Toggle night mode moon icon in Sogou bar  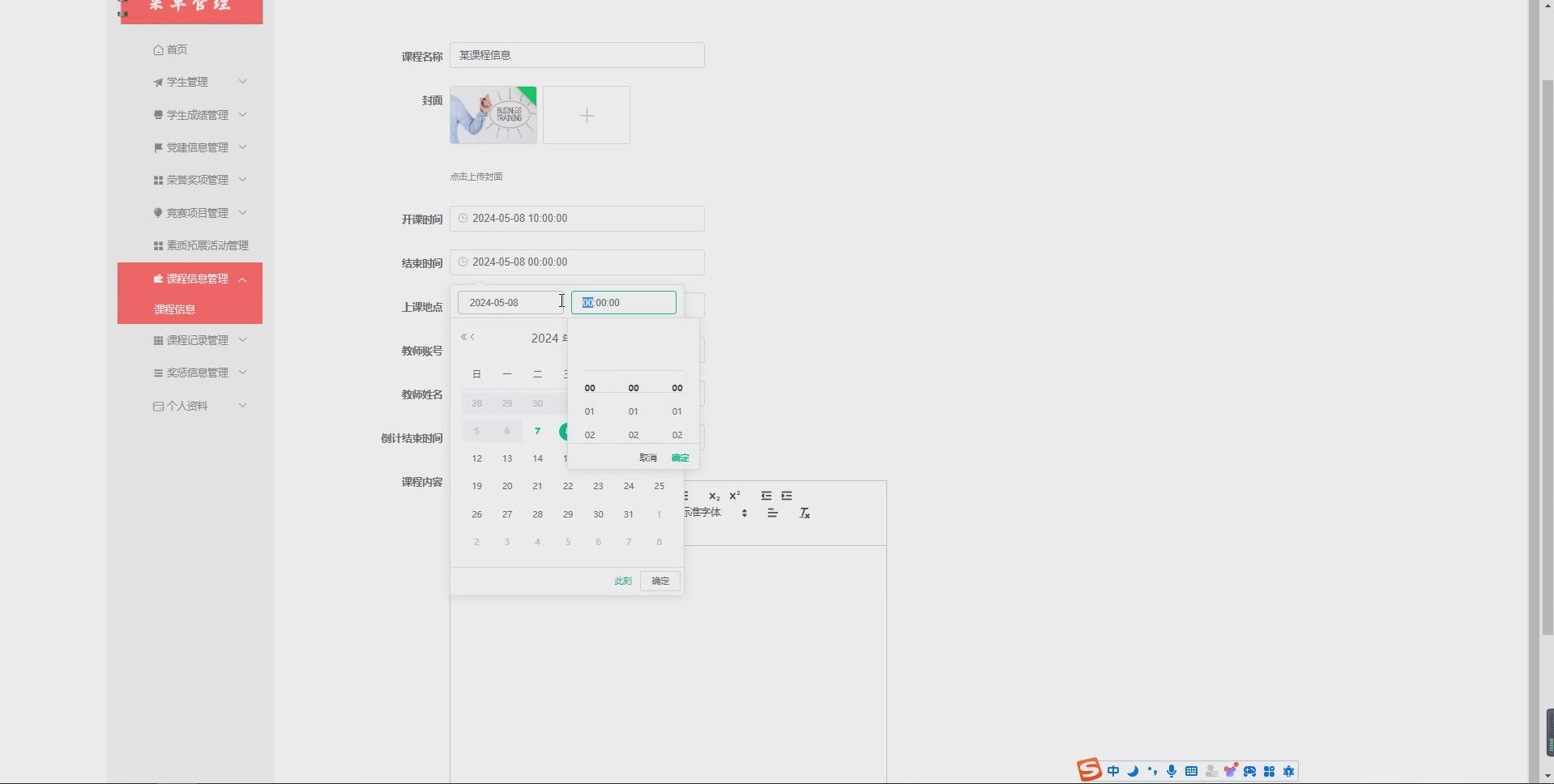pyautogui.click(x=1132, y=770)
